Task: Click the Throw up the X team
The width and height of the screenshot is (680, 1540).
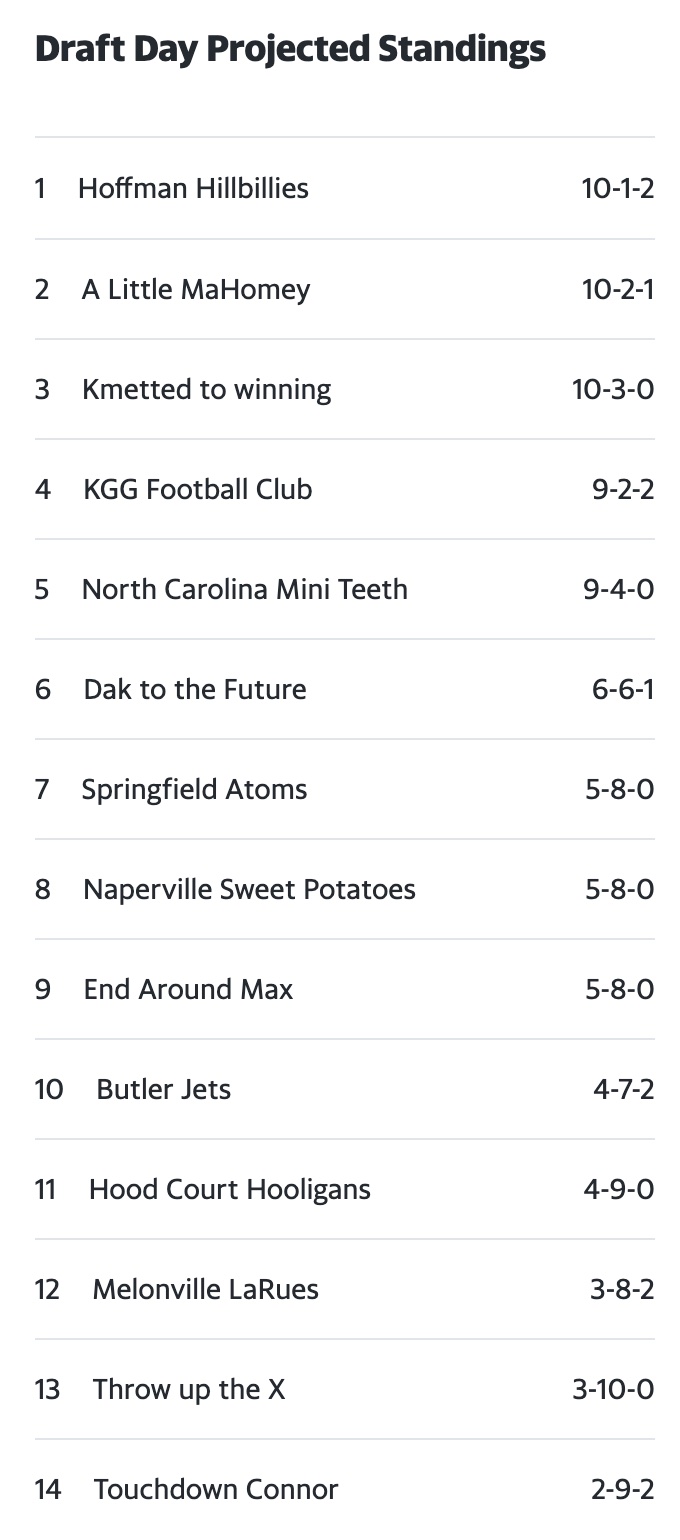Action: point(189,1389)
